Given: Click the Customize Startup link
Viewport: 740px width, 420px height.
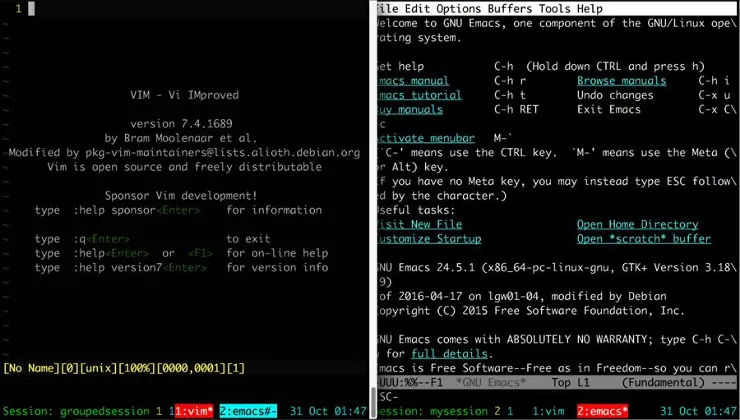Looking at the screenshot, I should (429, 239).
